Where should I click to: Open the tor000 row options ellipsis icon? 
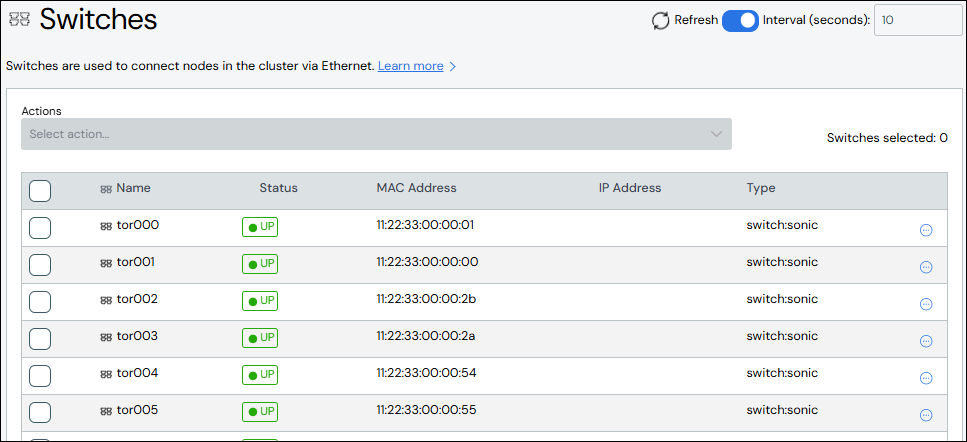pyautogui.click(x=926, y=230)
